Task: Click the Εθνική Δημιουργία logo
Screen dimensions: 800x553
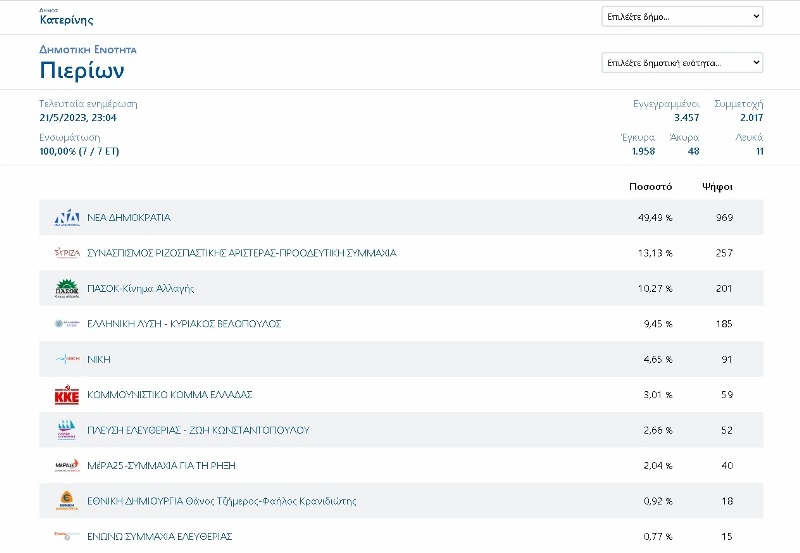Action: [x=67, y=501]
